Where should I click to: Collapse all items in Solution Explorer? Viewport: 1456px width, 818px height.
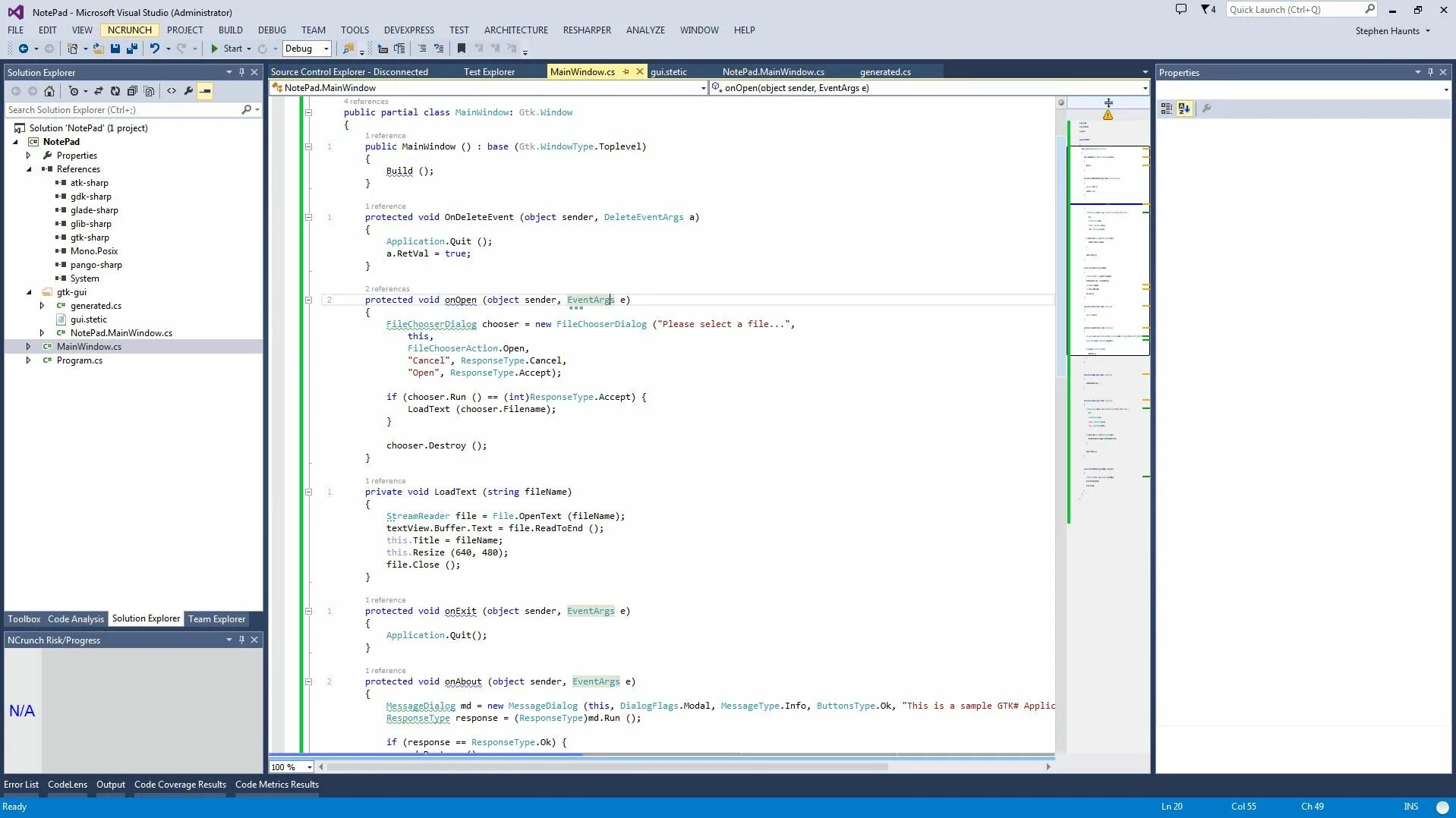pos(132,91)
